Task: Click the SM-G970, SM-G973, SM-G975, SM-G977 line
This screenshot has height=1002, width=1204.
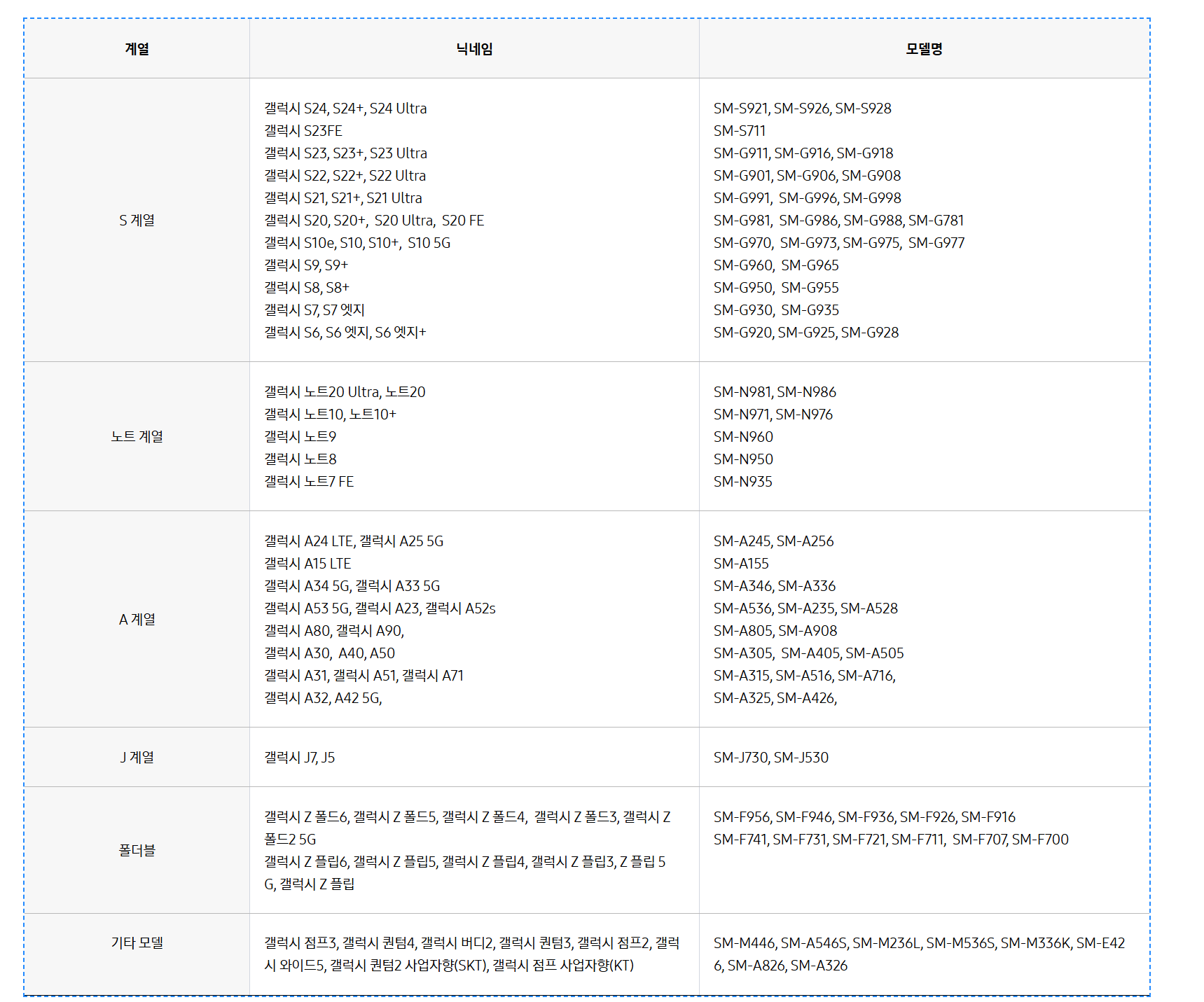Action: tap(839, 243)
